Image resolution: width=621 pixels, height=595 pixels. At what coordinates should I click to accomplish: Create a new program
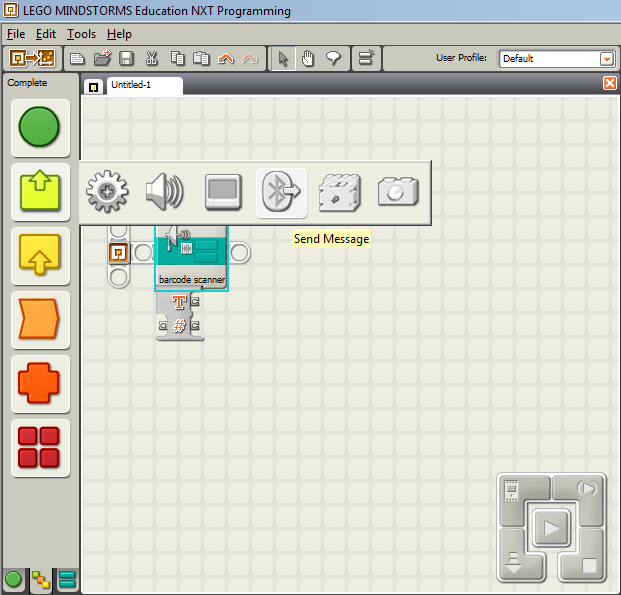[x=77, y=59]
